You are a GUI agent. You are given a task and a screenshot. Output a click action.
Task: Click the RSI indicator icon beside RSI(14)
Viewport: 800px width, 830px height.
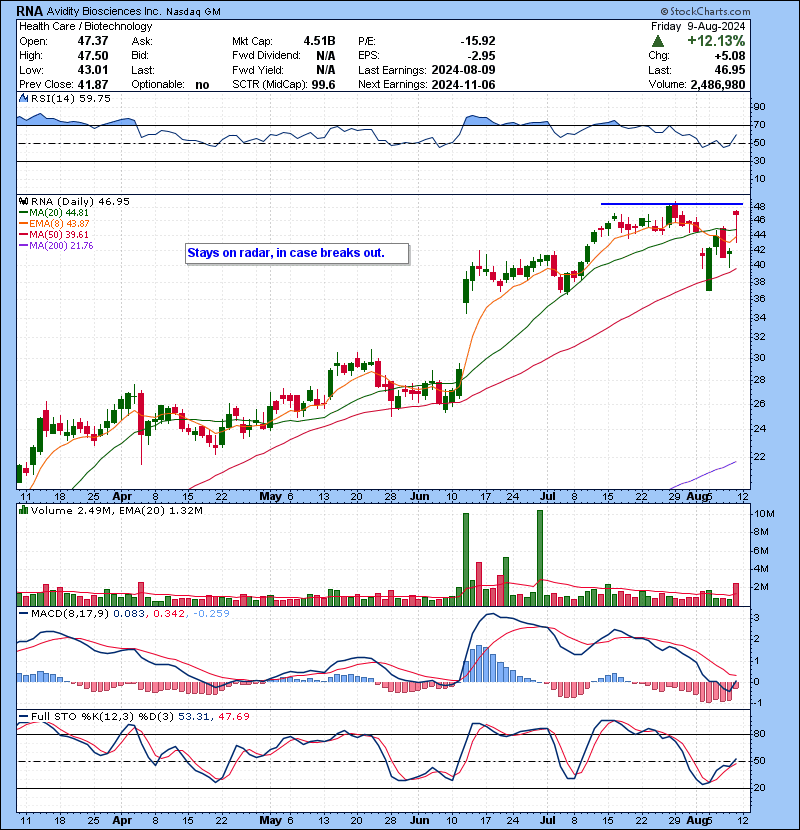23,98
